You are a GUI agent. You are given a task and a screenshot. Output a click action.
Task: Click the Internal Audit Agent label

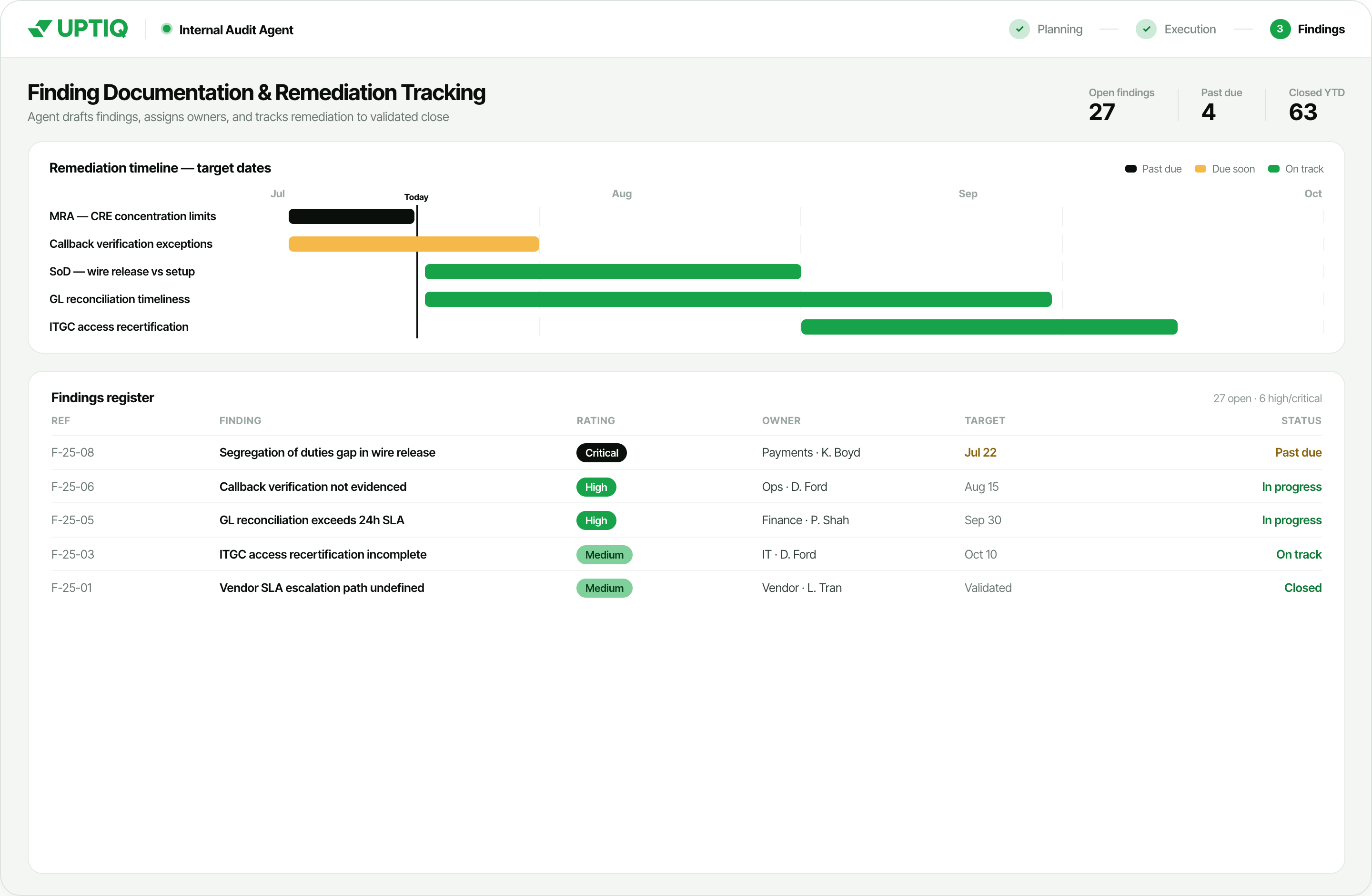(x=236, y=30)
